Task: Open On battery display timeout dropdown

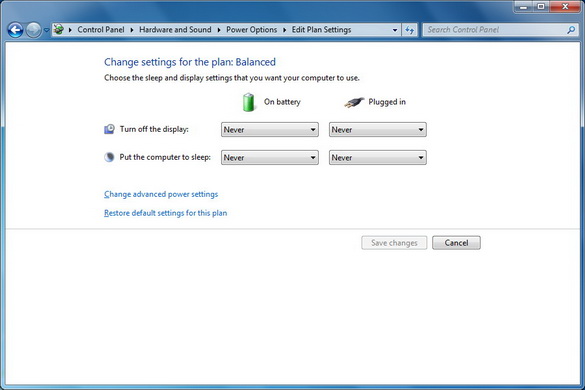Action: 270,130
